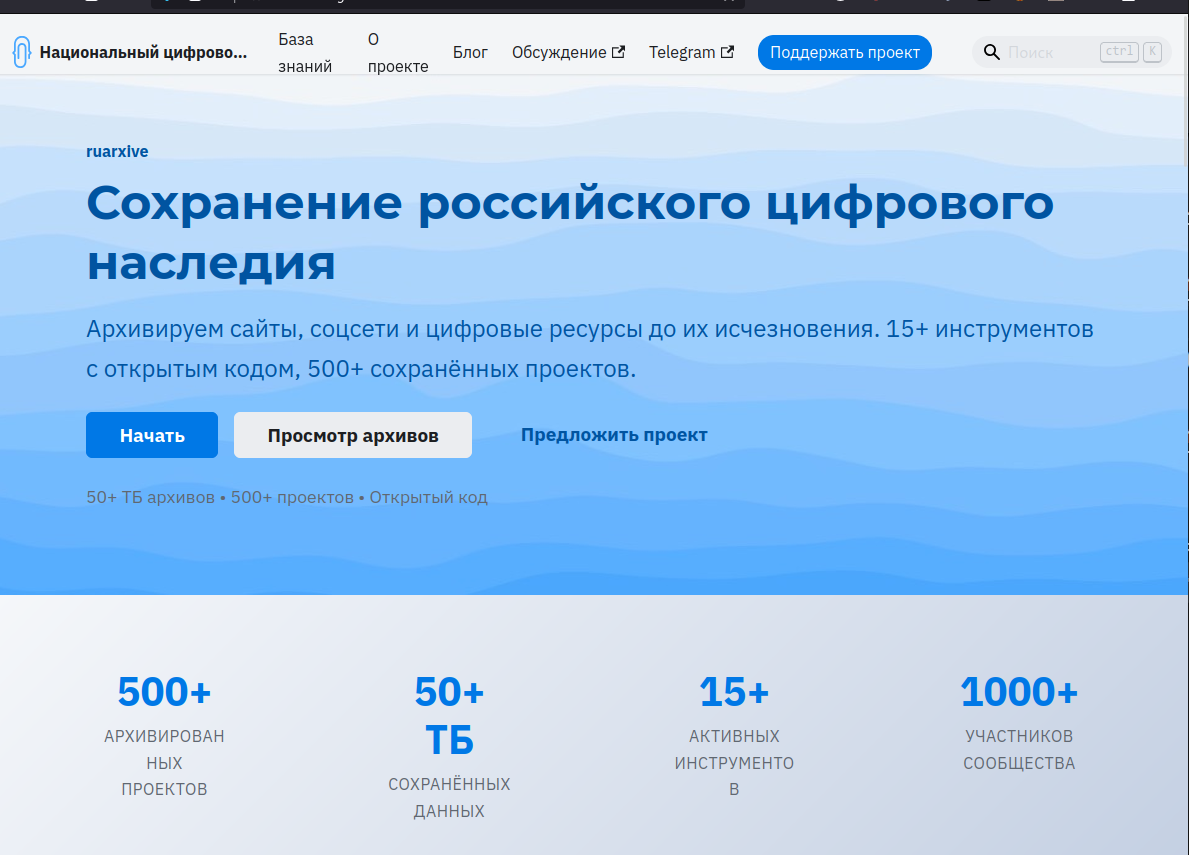Open the Обсуждение external link
This screenshot has height=855, width=1189.
[559, 53]
